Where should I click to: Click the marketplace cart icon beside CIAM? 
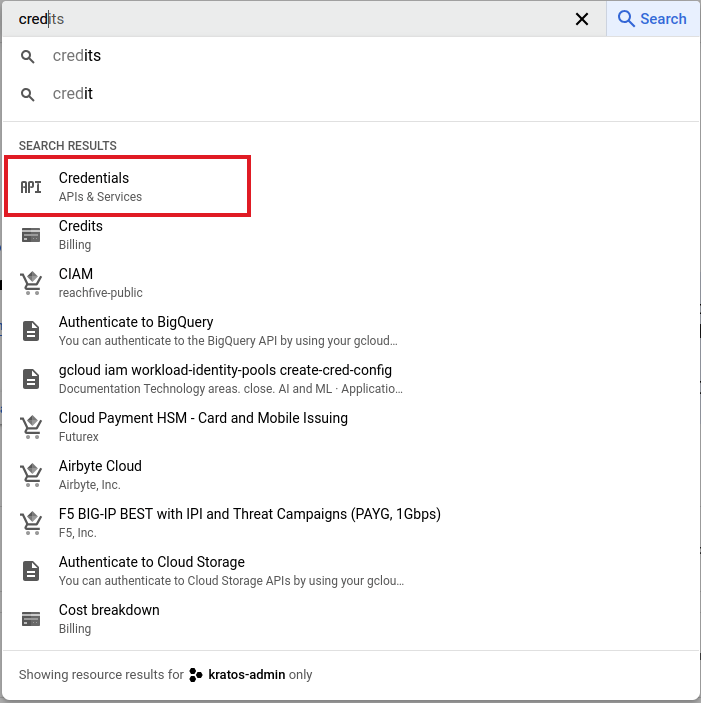(31, 283)
